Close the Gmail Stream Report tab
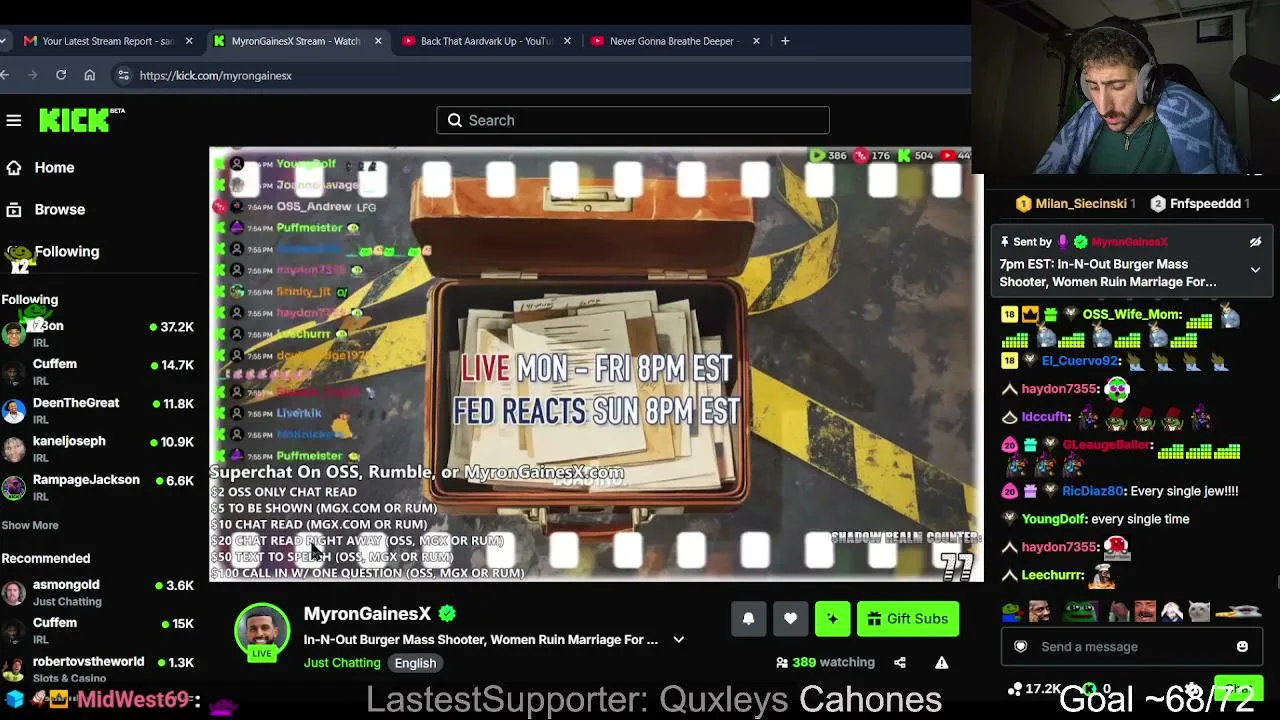 tap(189, 41)
